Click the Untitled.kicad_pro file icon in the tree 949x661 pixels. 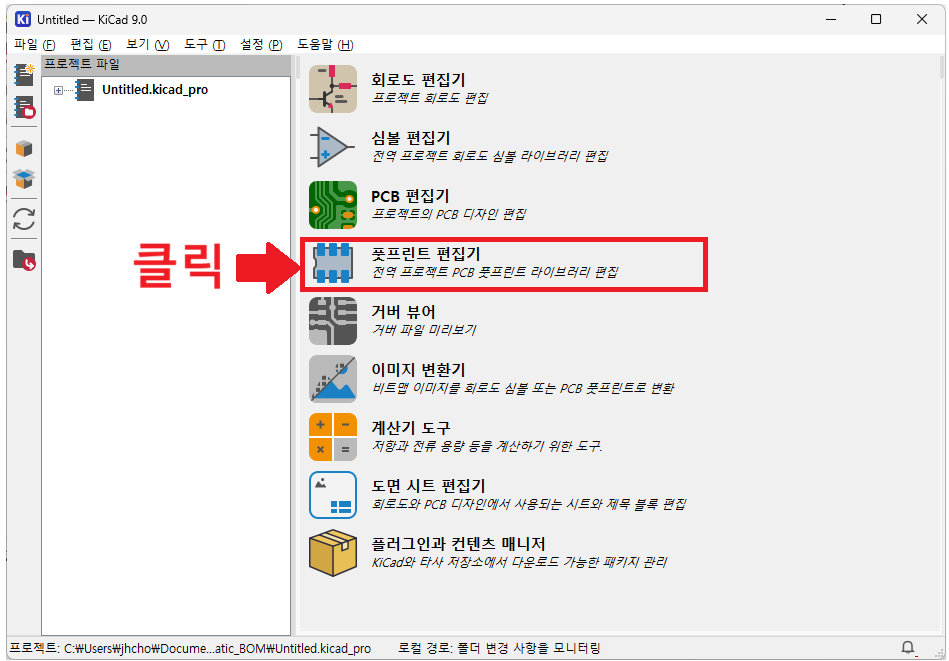pos(85,90)
